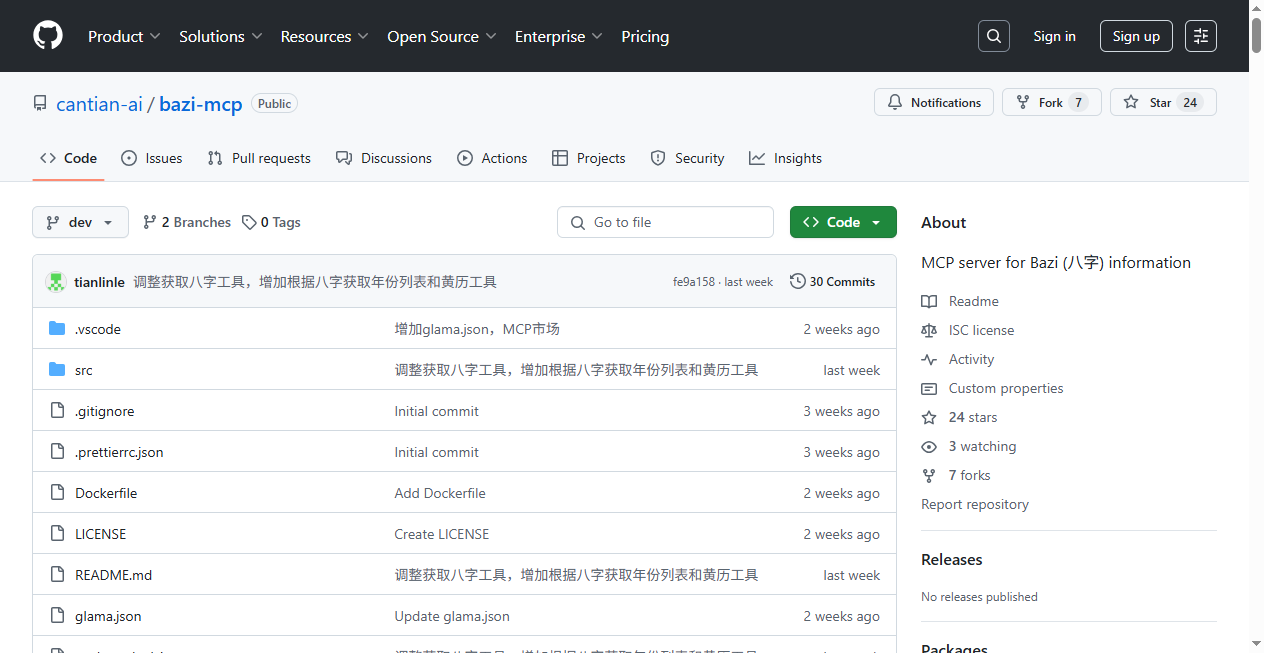Open the Pricing link
This screenshot has width=1264, height=653.
(645, 36)
